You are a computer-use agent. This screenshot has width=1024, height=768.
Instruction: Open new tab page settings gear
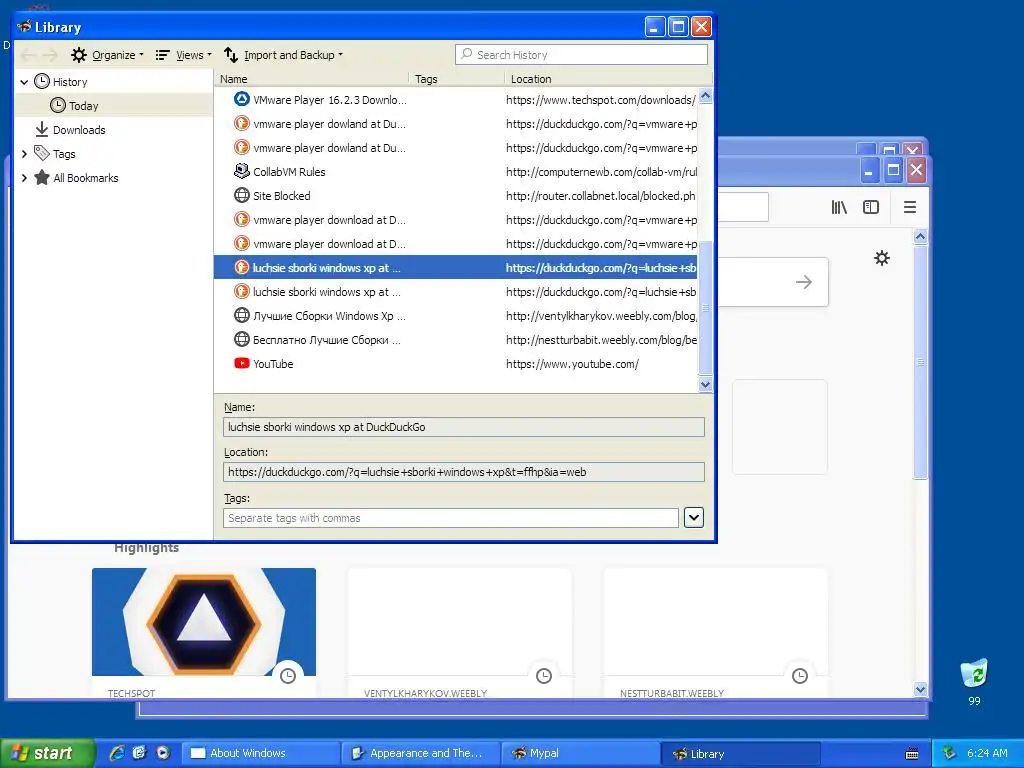tap(882, 258)
